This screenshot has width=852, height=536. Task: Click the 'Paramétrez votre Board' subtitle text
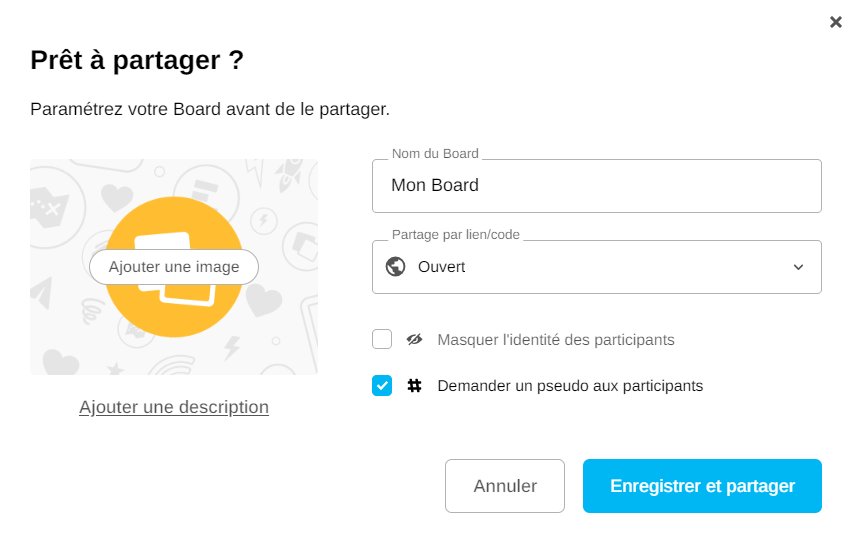coord(210,108)
